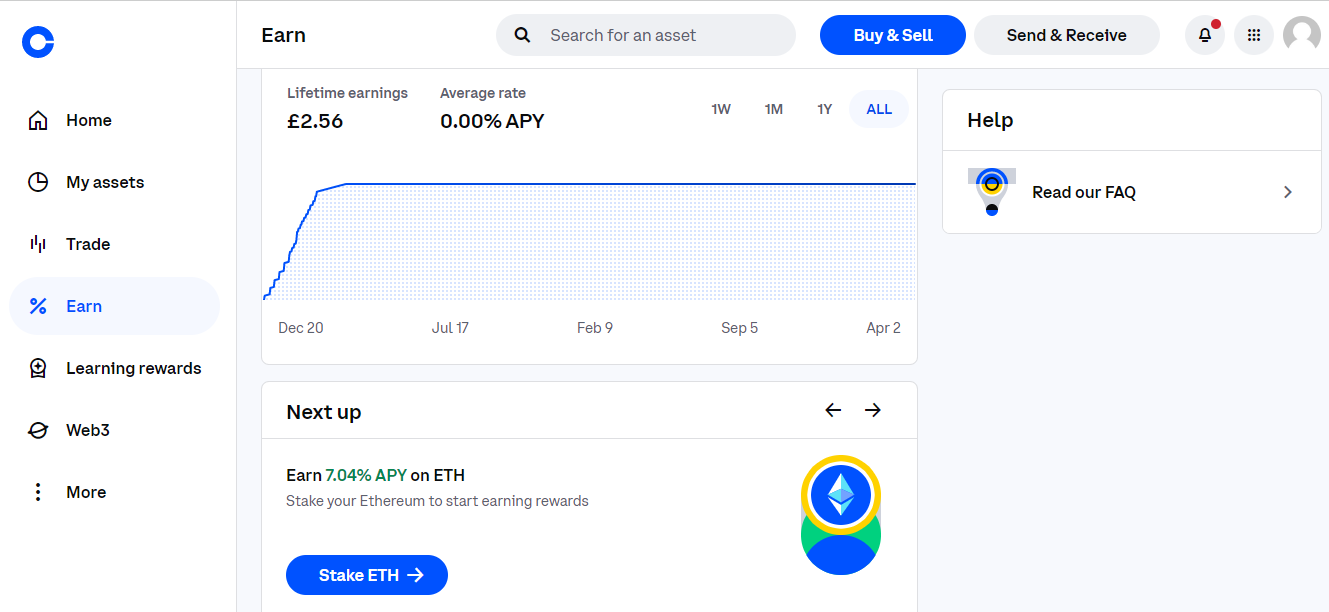
Task: Click the Earn percent icon
Action: [x=38, y=306]
